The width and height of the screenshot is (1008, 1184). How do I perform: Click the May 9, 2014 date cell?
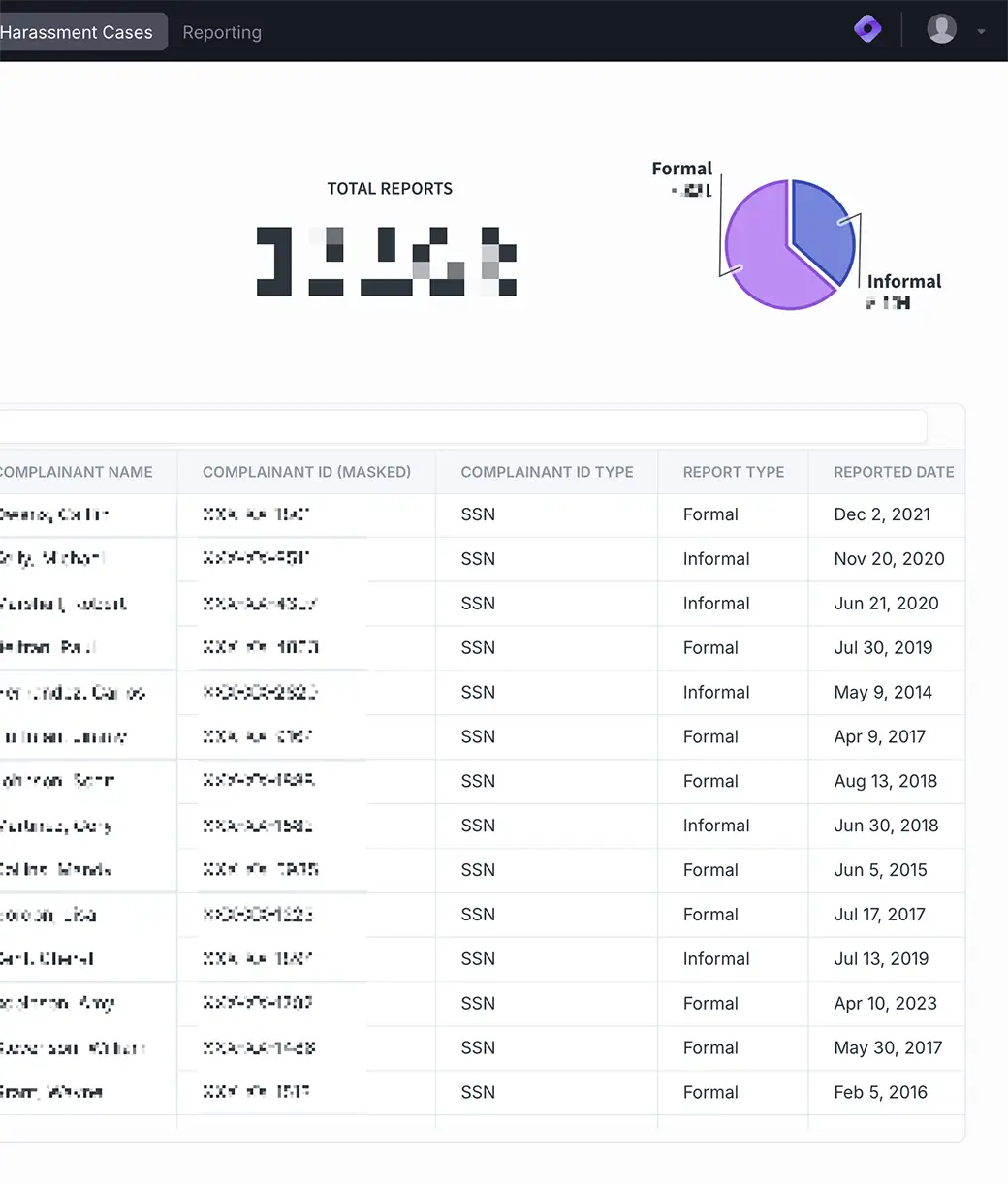(x=882, y=692)
